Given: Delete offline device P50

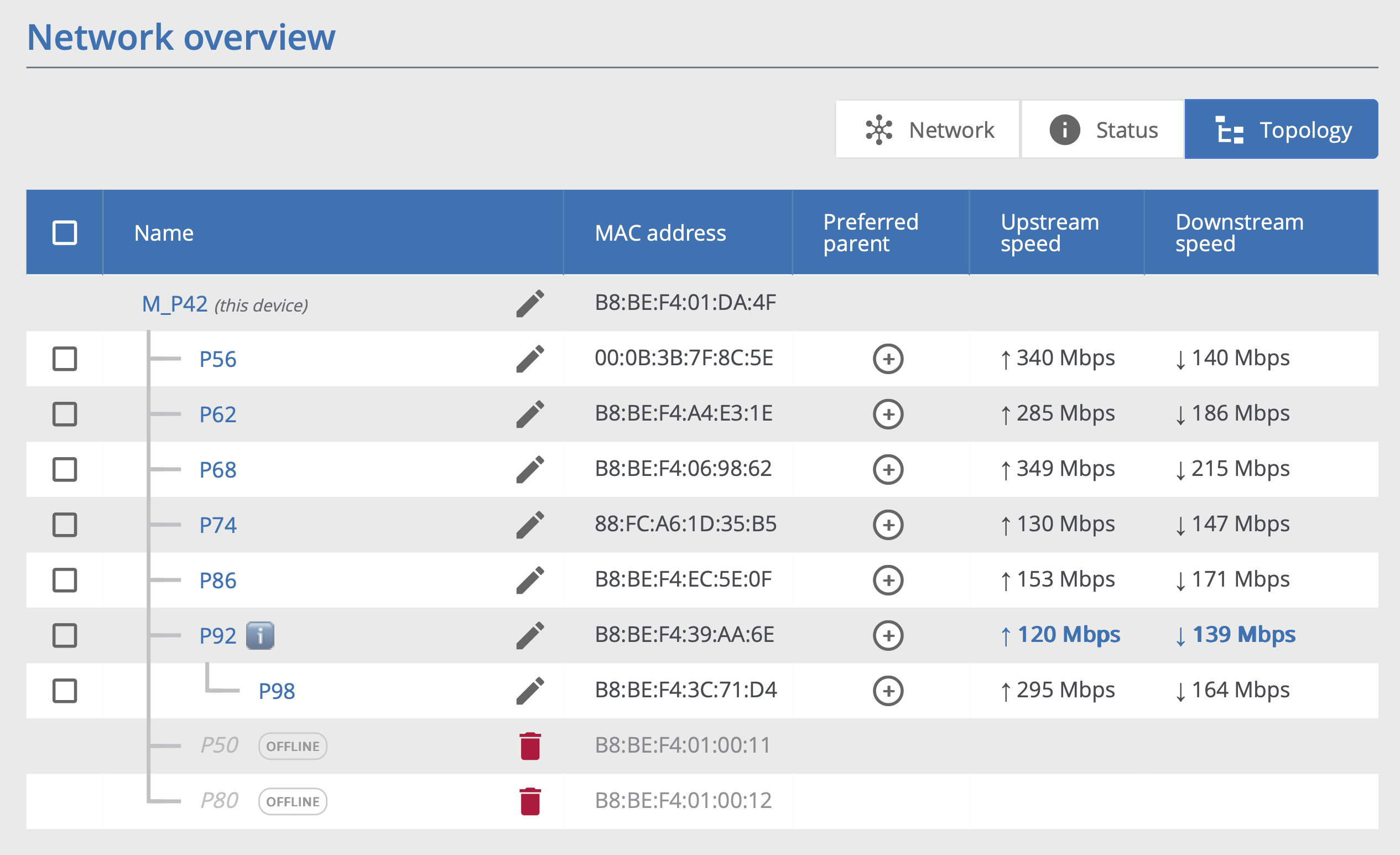Looking at the screenshot, I should [x=530, y=746].
